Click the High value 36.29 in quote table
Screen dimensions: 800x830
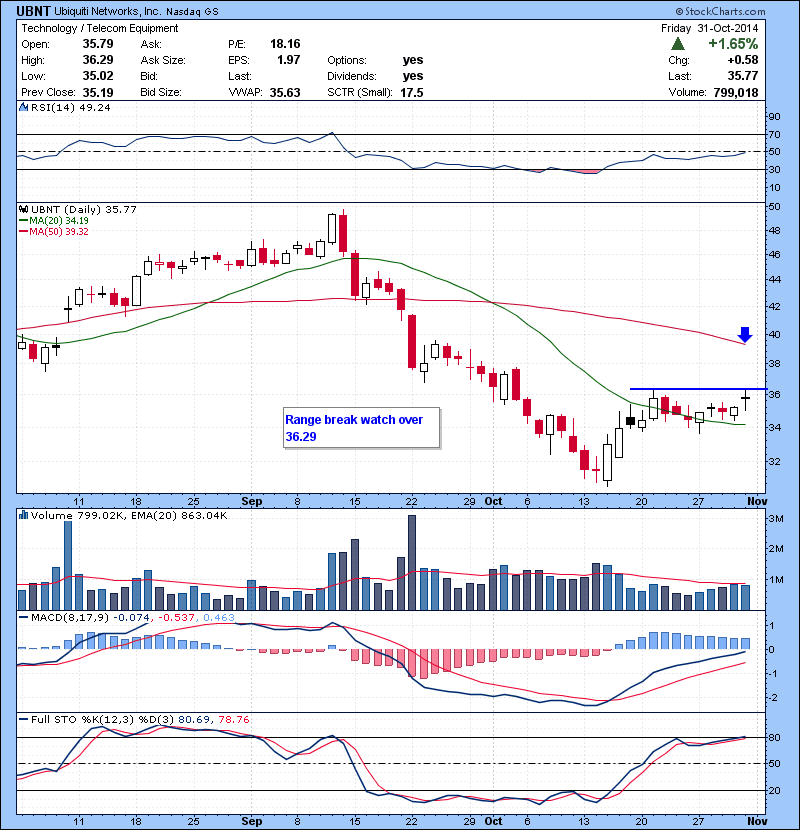pyautogui.click(x=98, y=60)
